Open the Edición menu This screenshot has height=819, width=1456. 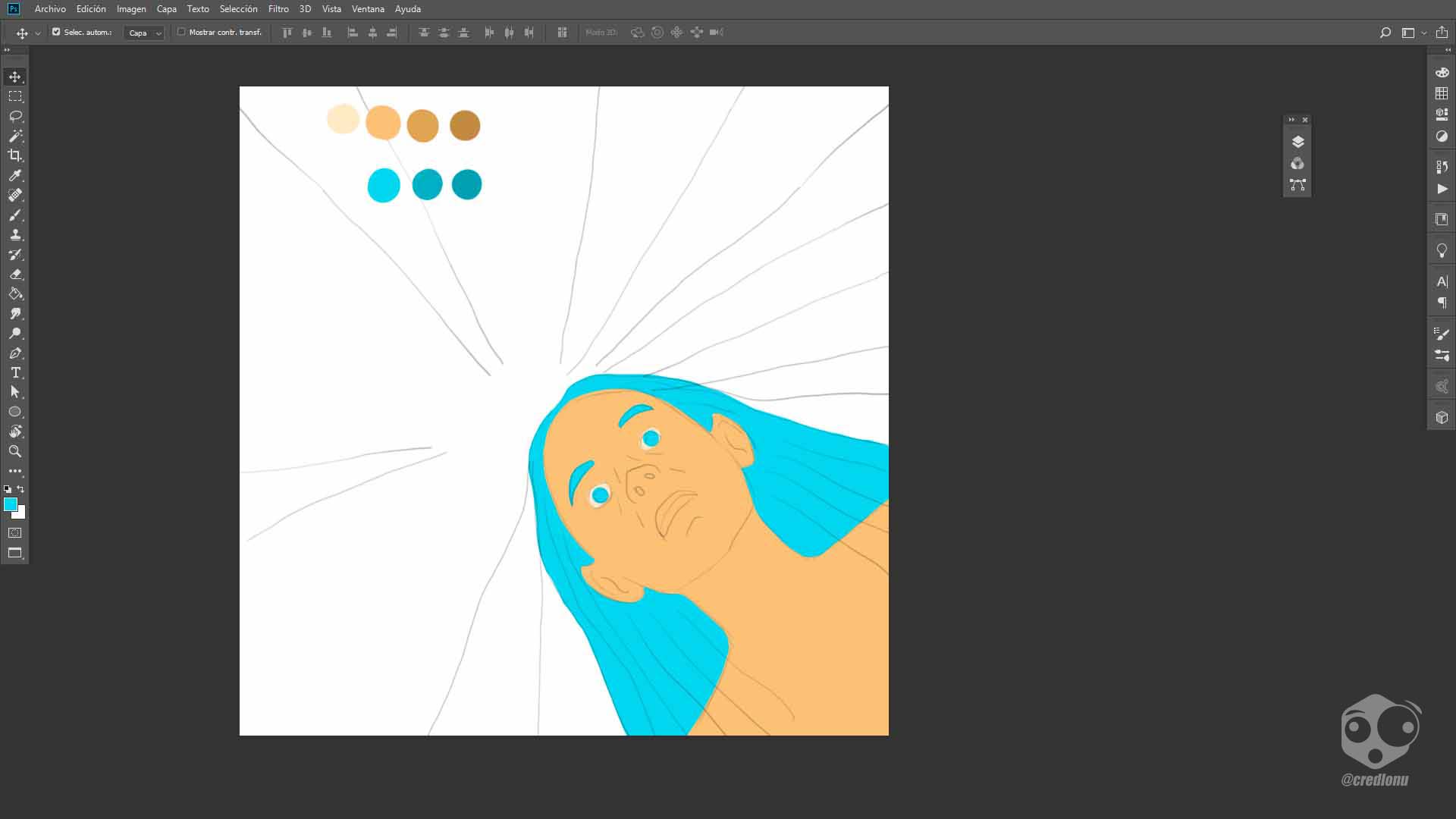coord(91,9)
